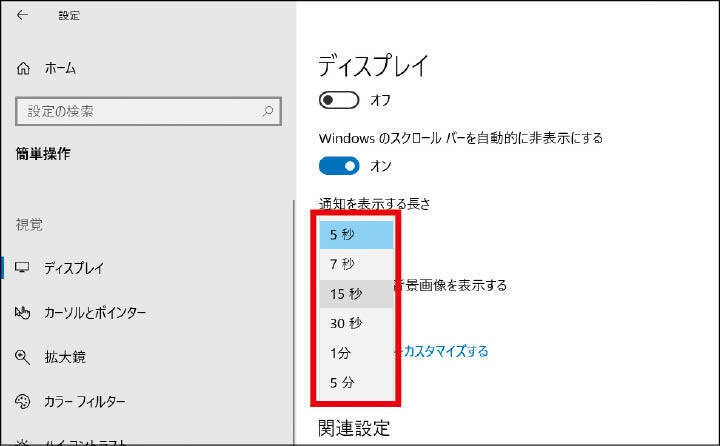Image resolution: width=720 pixels, height=446 pixels.
Task: Click the 通知を表示する長さ label
Action: point(375,203)
